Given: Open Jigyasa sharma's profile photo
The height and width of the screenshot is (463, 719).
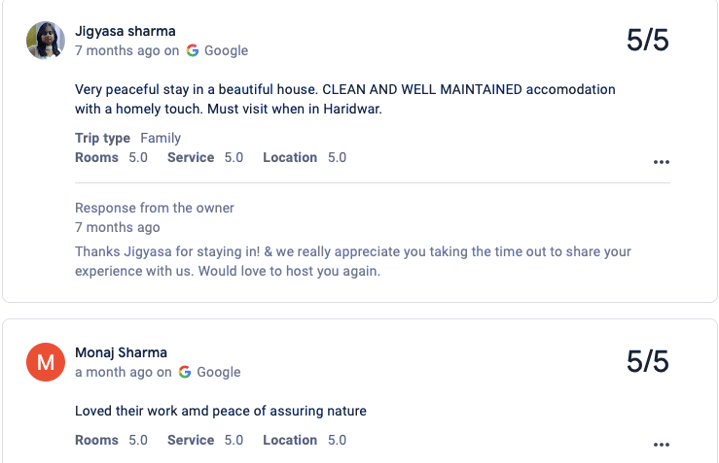Looking at the screenshot, I should click(x=45, y=40).
